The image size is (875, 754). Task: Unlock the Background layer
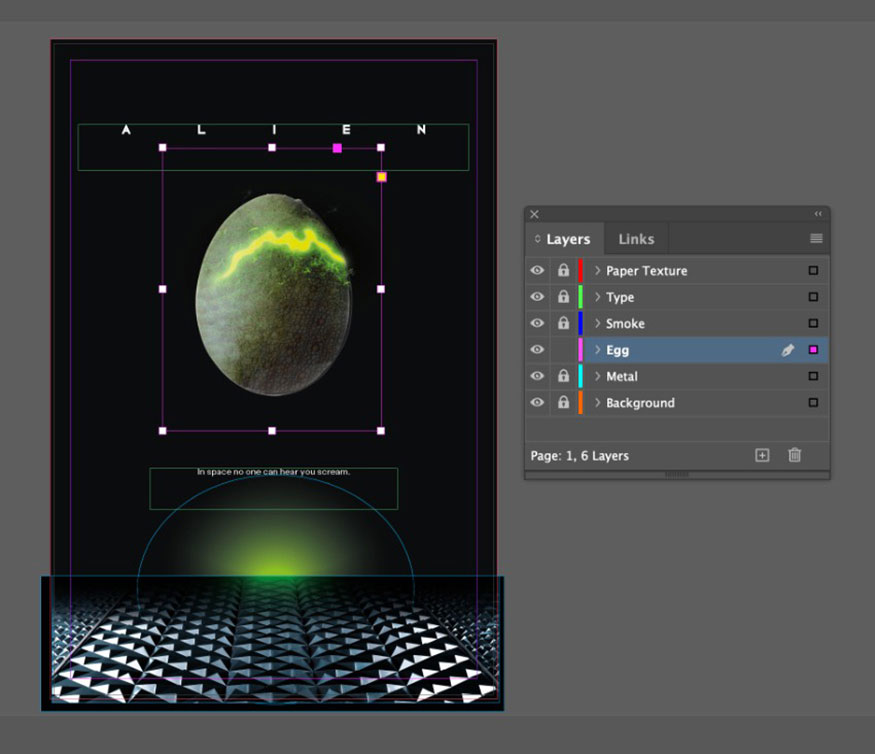564,402
